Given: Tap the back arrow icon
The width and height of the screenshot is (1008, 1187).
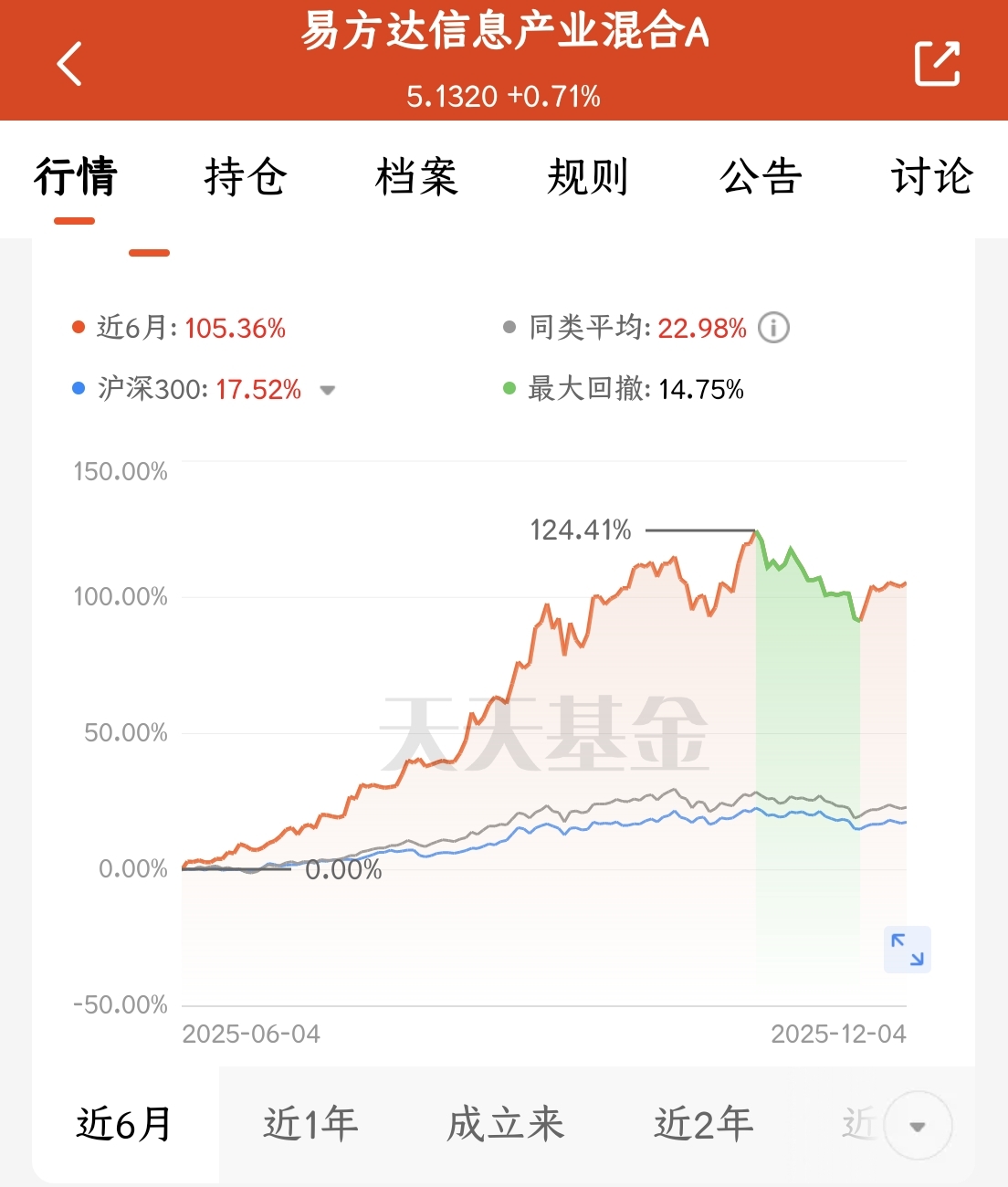Looking at the screenshot, I should 69,64.
